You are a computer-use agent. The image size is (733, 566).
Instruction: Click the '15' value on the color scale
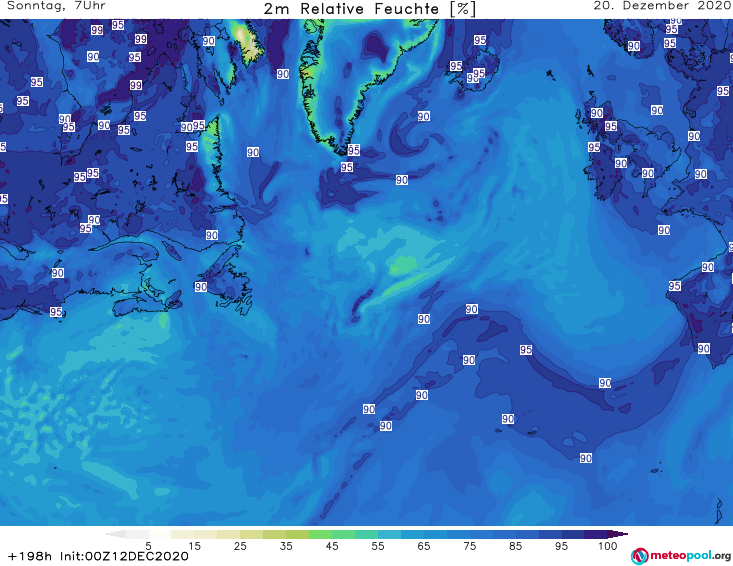click(194, 546)
